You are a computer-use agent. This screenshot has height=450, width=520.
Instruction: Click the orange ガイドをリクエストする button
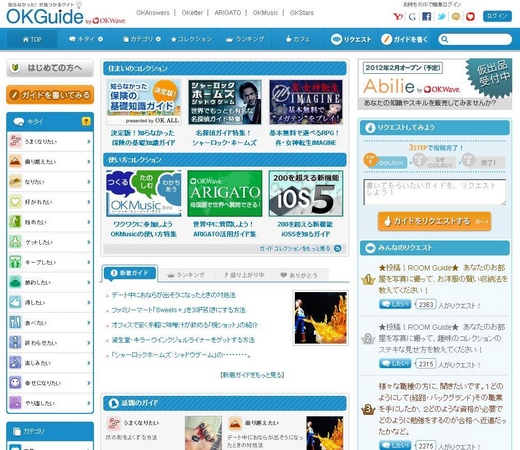tap(435, 221)
